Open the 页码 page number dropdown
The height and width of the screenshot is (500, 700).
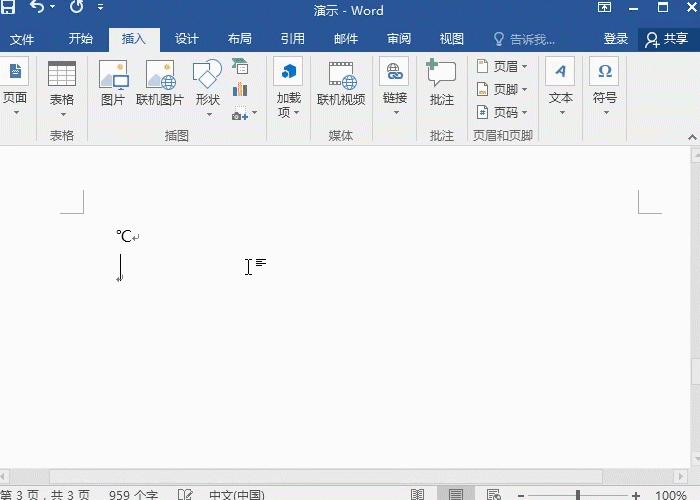coord(502,112)
